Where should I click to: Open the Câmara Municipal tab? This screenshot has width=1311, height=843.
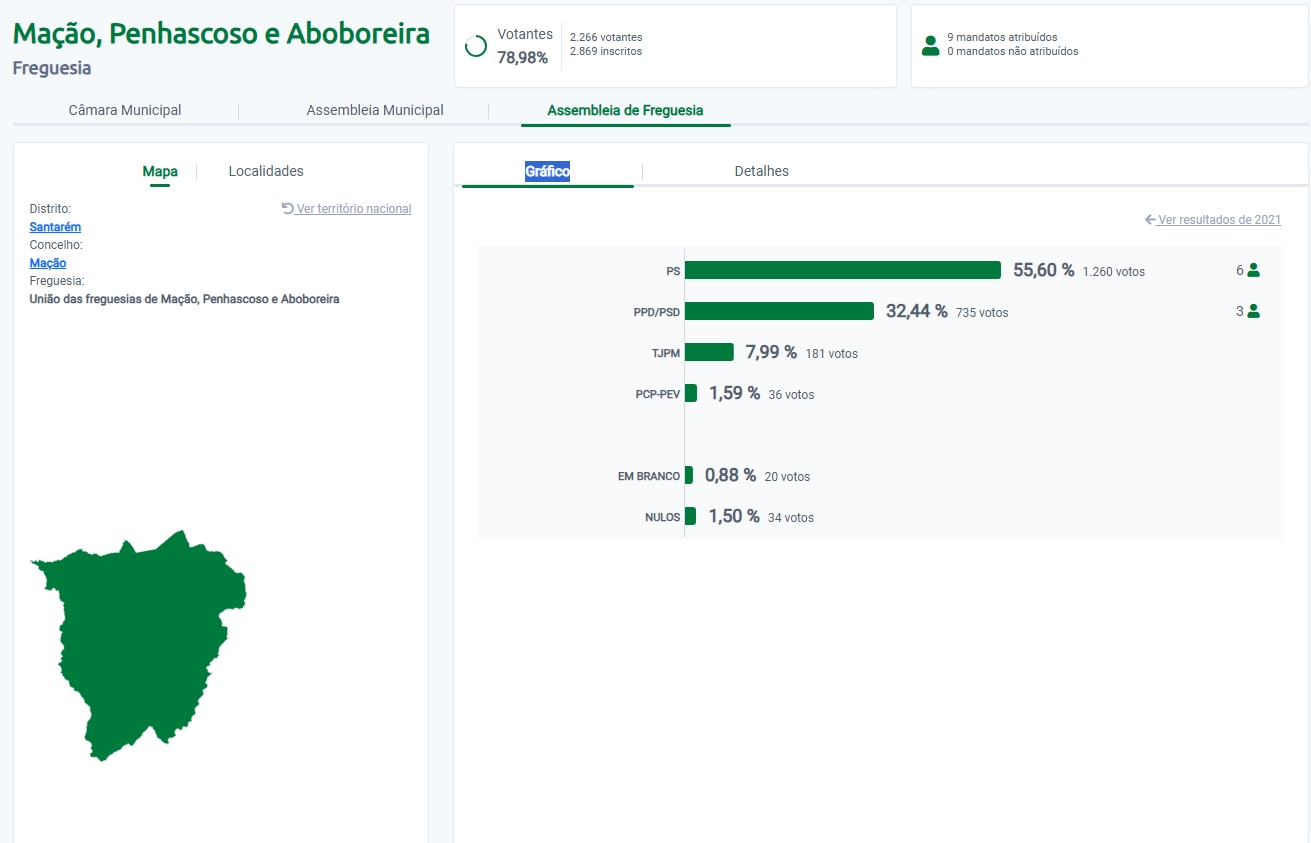coord(125,110)
